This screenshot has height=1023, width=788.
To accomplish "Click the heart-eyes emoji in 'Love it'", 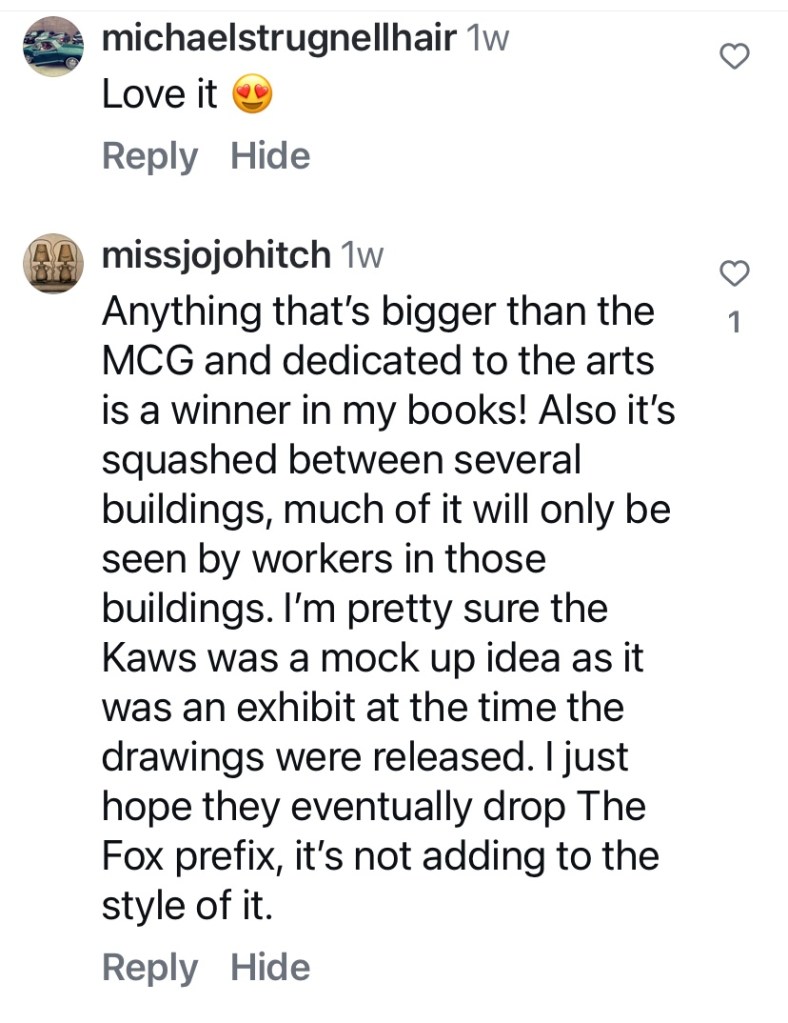I will (252, 96).
